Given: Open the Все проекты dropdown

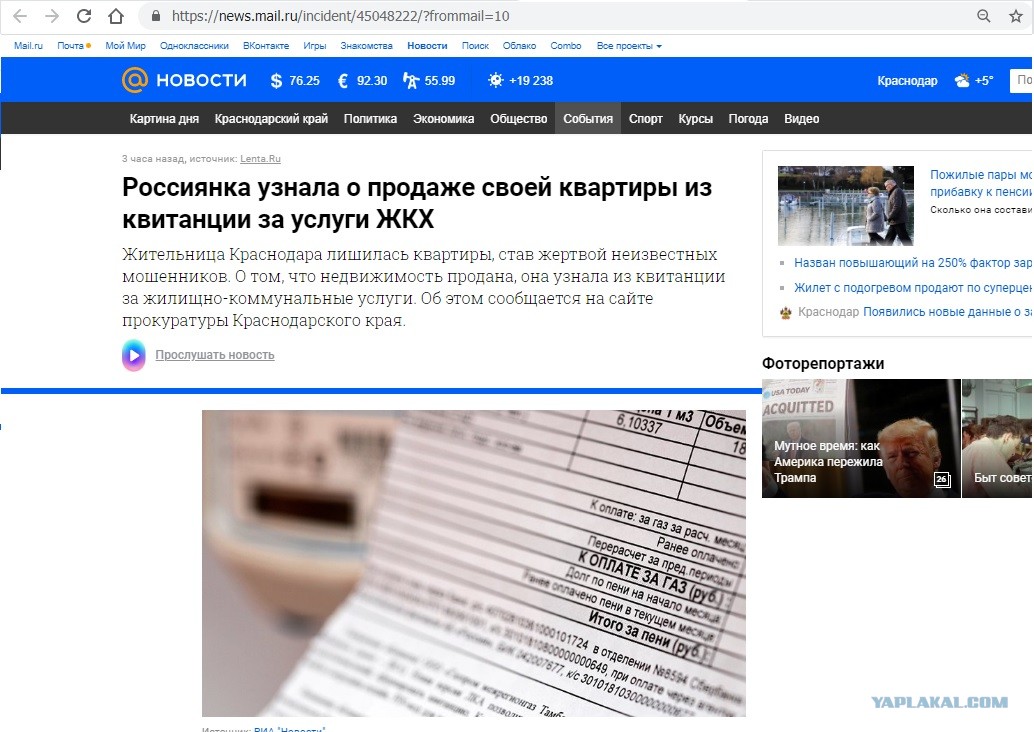Looking at the screenshot, I should click(629, 46).
